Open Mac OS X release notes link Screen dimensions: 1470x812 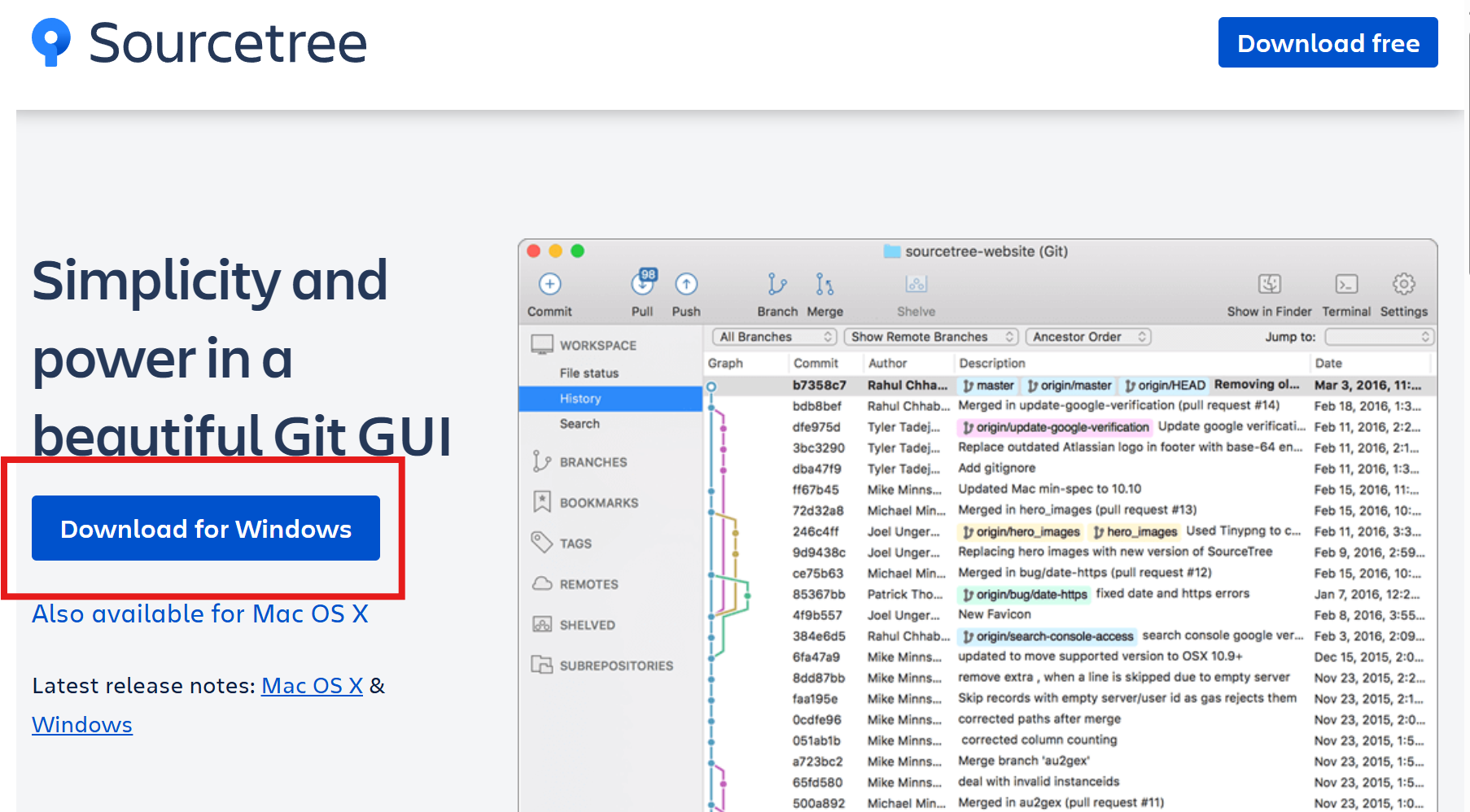click(x=312, y=686)
